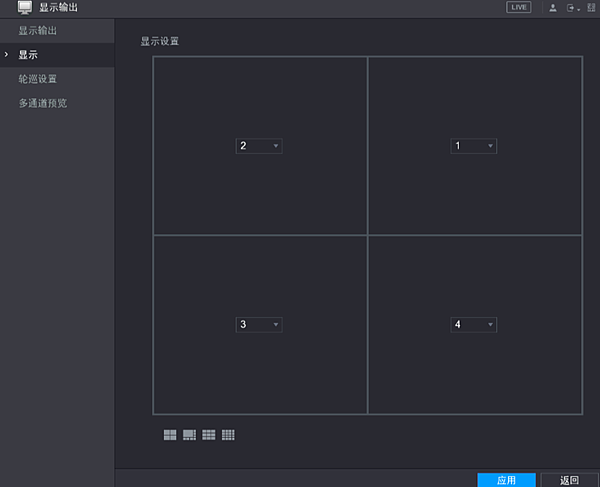Open the logout menu icon

pos(573,8)
